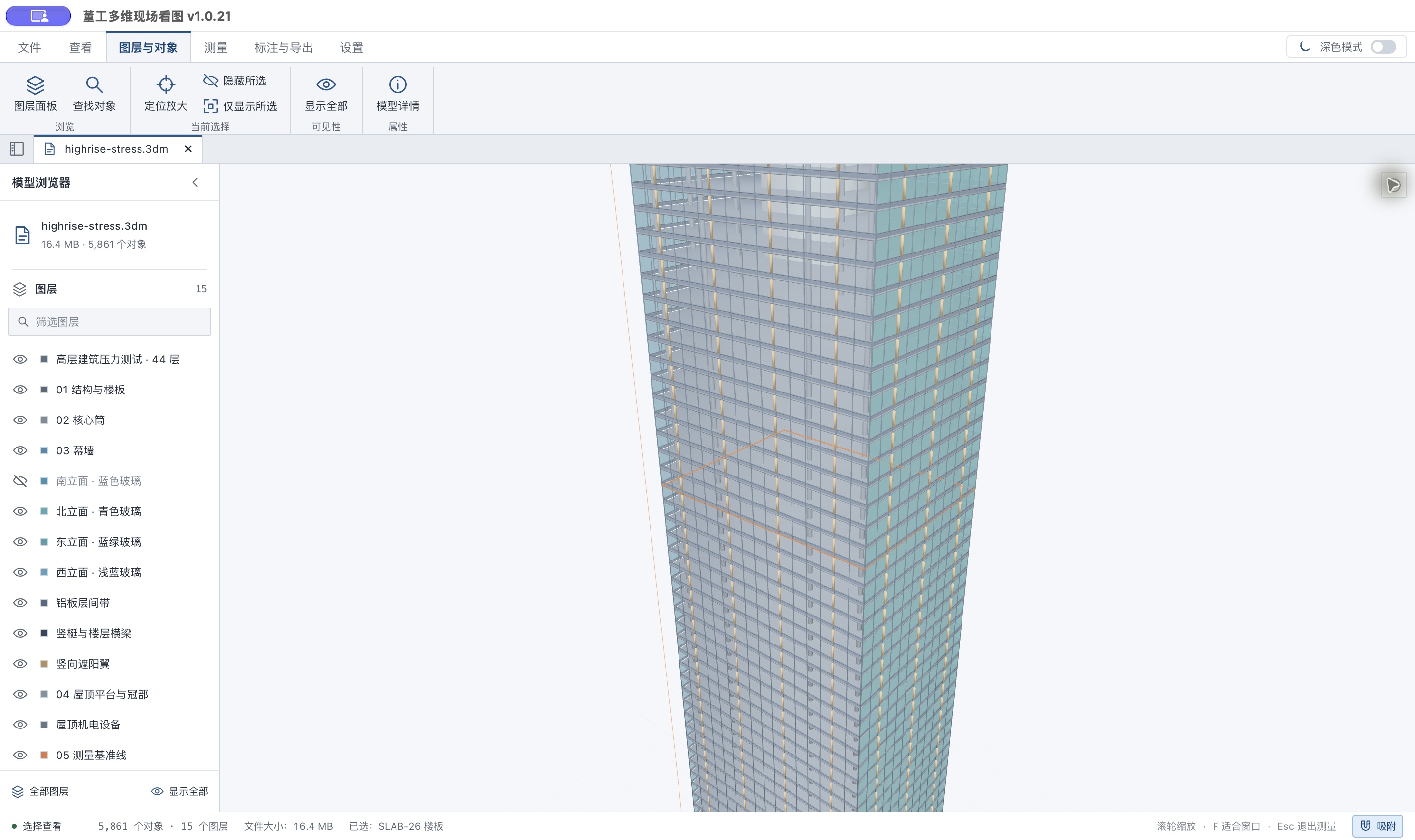
Task: Hide selection with 隐藏所选
Action: 235,81
